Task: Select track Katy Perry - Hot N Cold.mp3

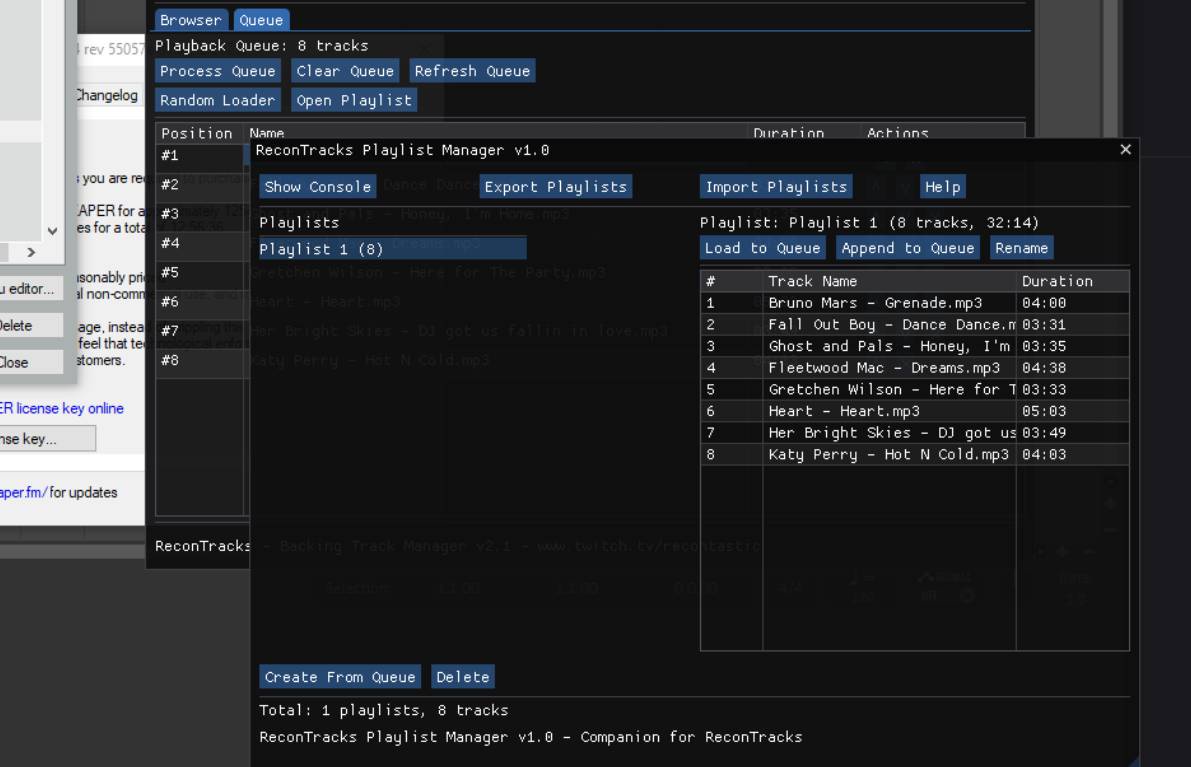Action: [x=915, y=454]
